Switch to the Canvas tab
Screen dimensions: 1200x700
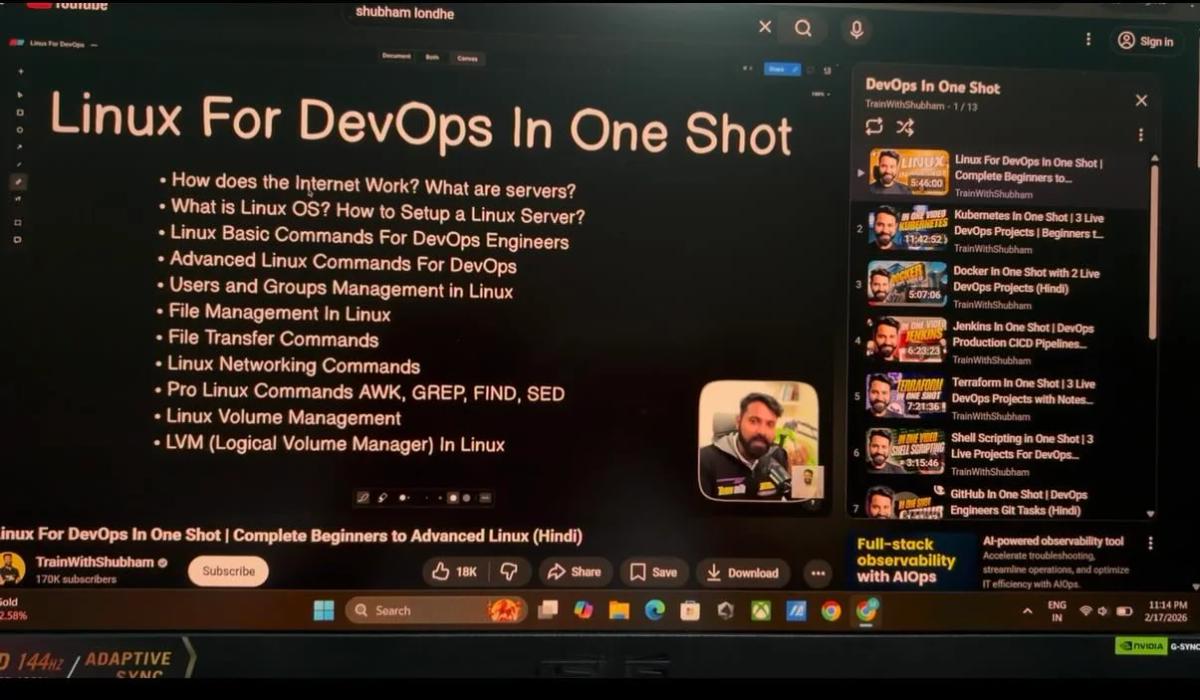click(x=468, y=58)
